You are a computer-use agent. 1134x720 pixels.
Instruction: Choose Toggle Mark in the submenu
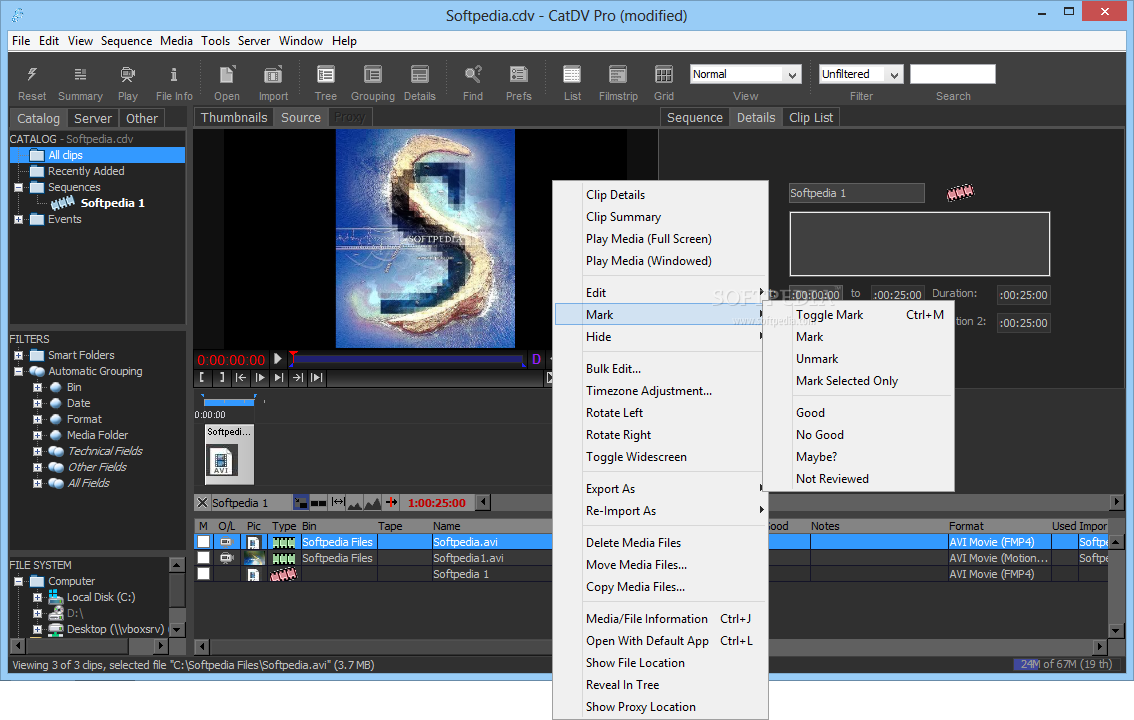click(858, 314)
